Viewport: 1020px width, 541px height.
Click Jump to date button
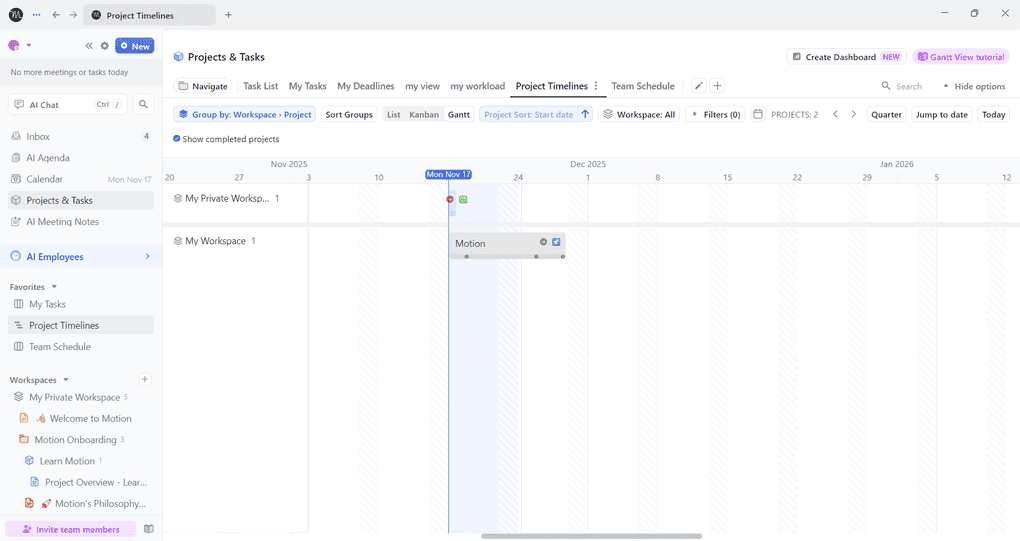tap(941, 114)
